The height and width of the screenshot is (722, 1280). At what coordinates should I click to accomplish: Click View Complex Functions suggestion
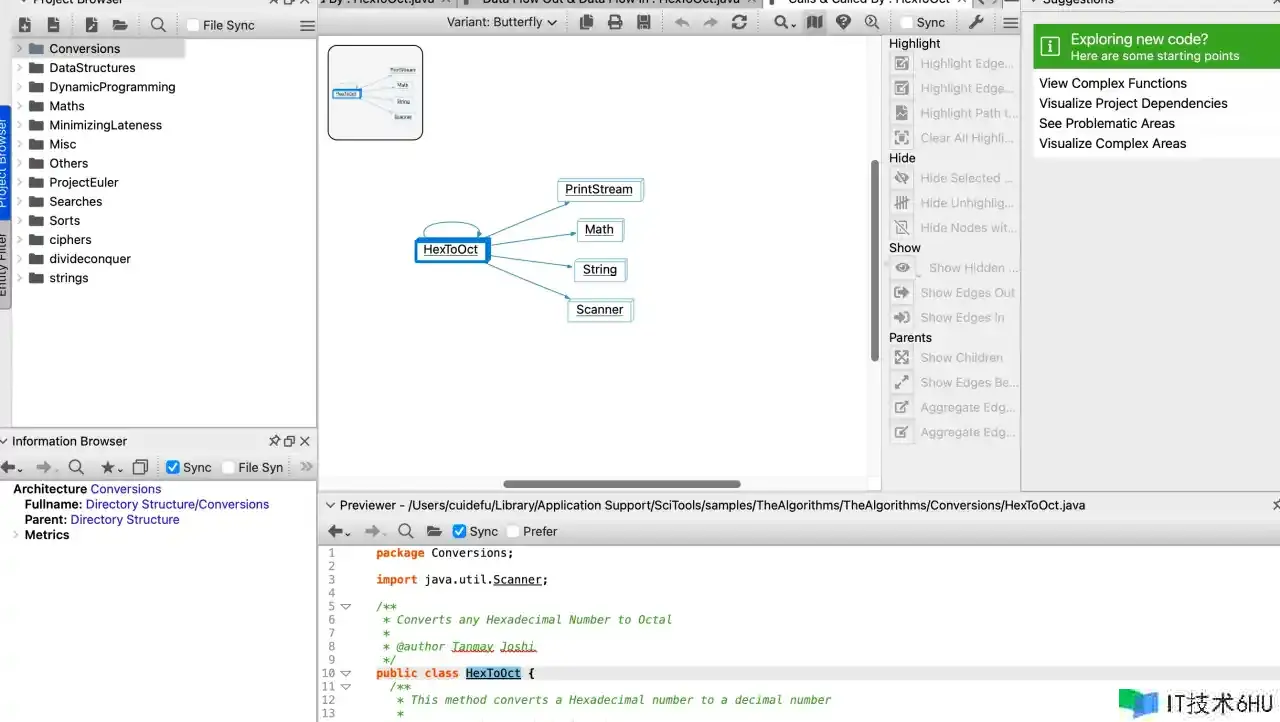coord(1112,83)
